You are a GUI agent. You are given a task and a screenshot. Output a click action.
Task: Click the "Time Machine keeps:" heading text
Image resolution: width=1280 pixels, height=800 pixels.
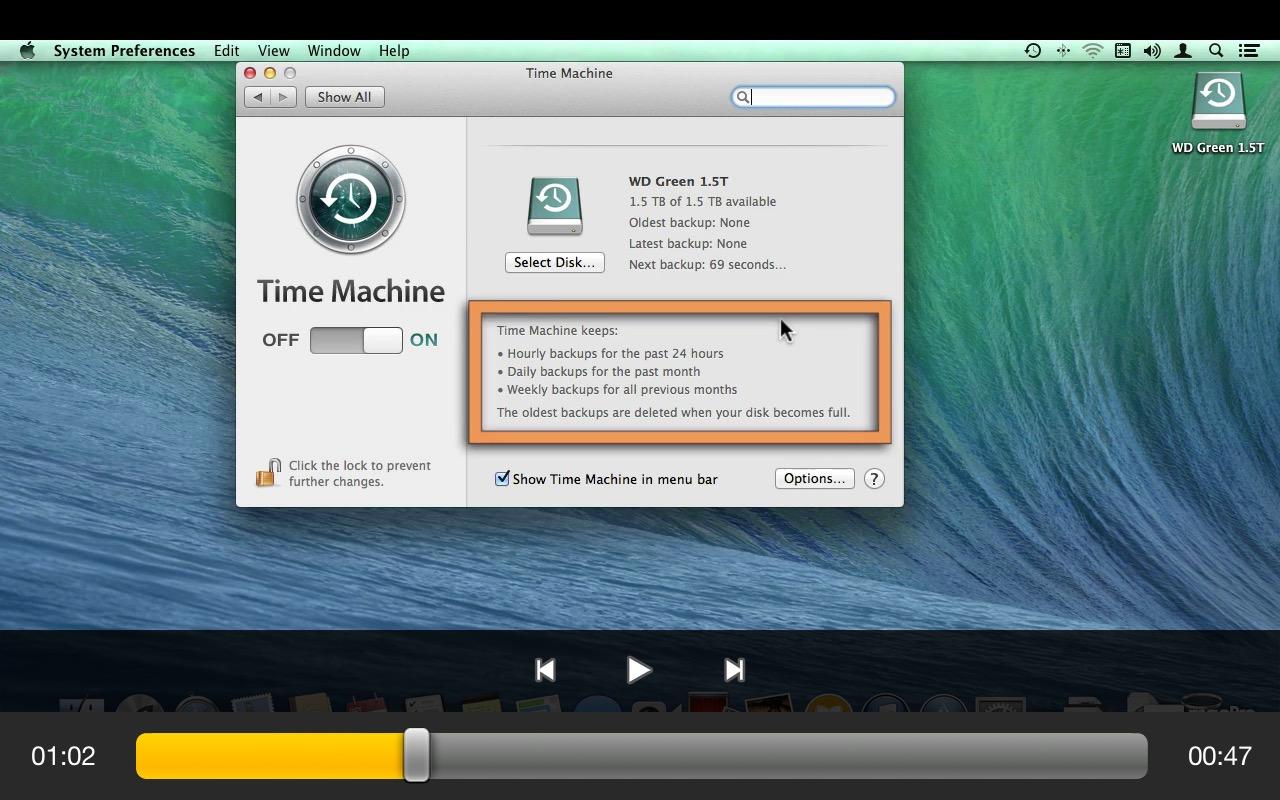click(557, 330)
